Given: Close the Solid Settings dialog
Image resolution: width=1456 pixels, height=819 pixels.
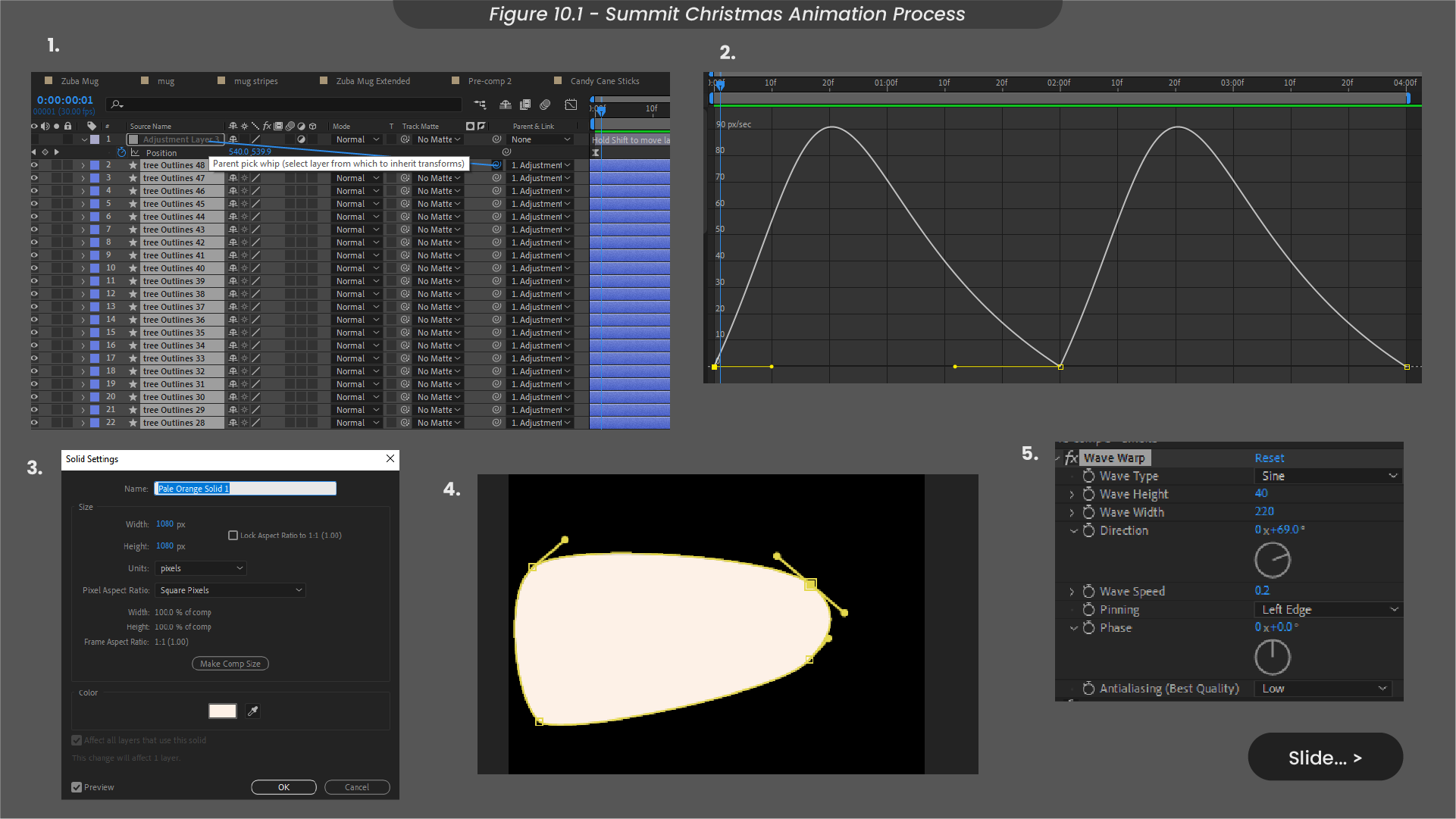Looking at the screenshot, I should click(x=390, y=458).
